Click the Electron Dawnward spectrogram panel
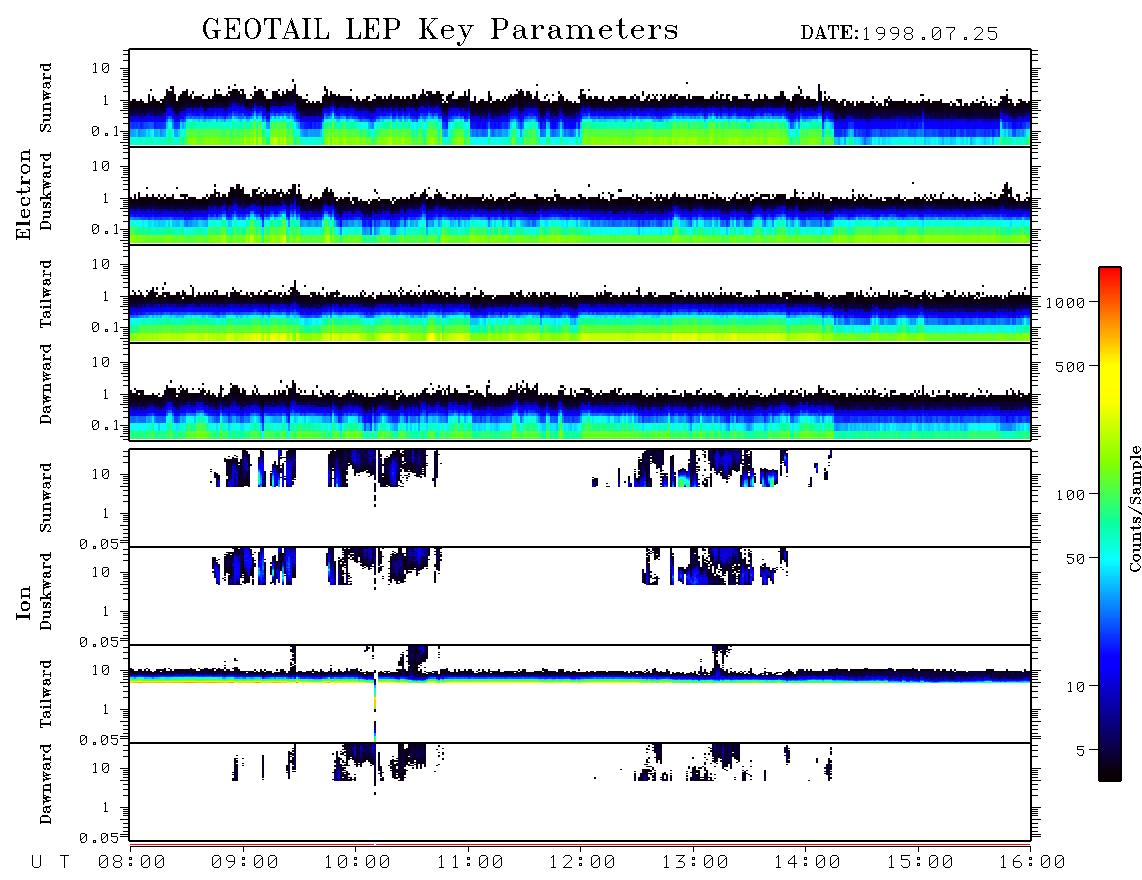Screen dimensions: 1142x880 [580, 391]
